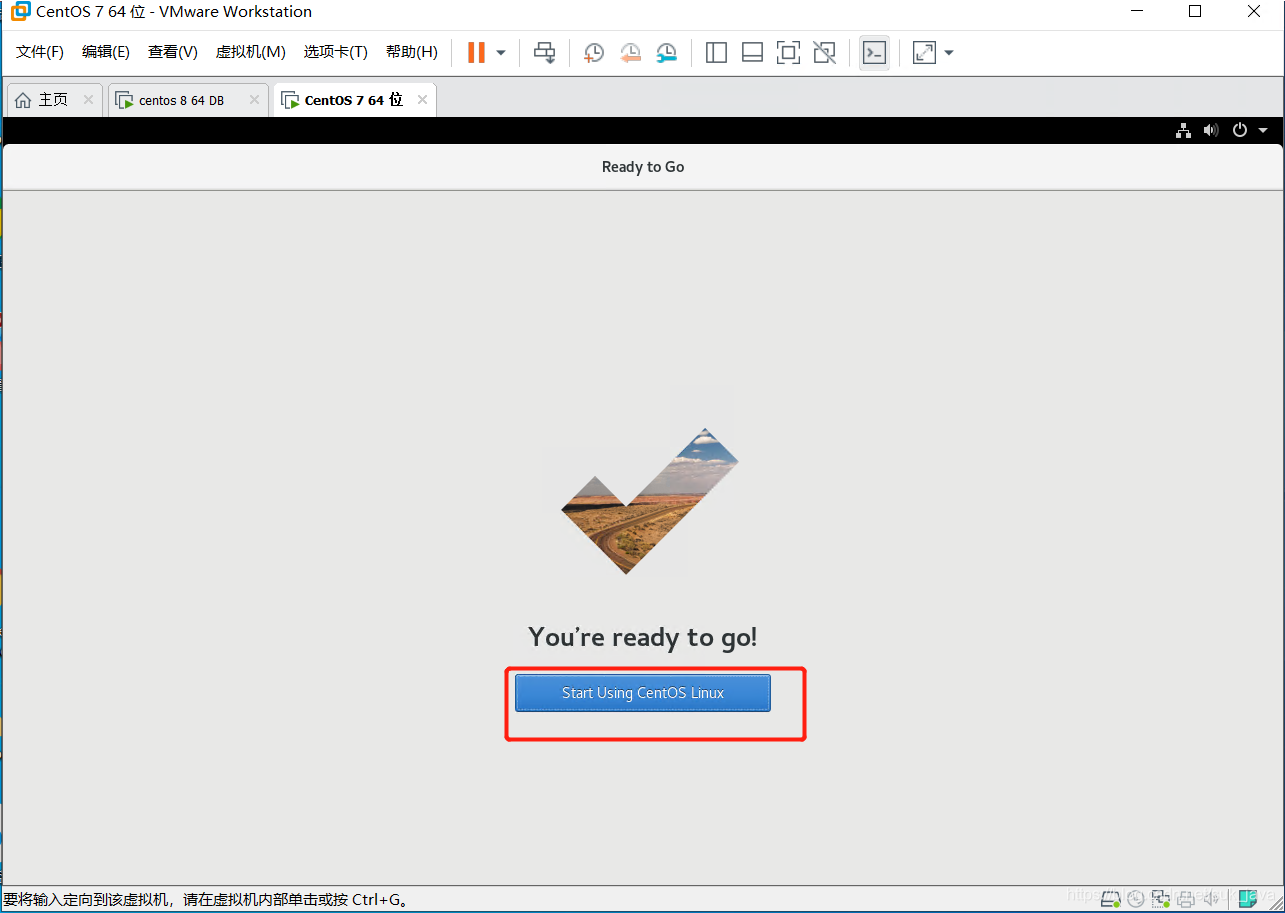
Task: Open the 文件(F) menu
Action: (40, 52)
